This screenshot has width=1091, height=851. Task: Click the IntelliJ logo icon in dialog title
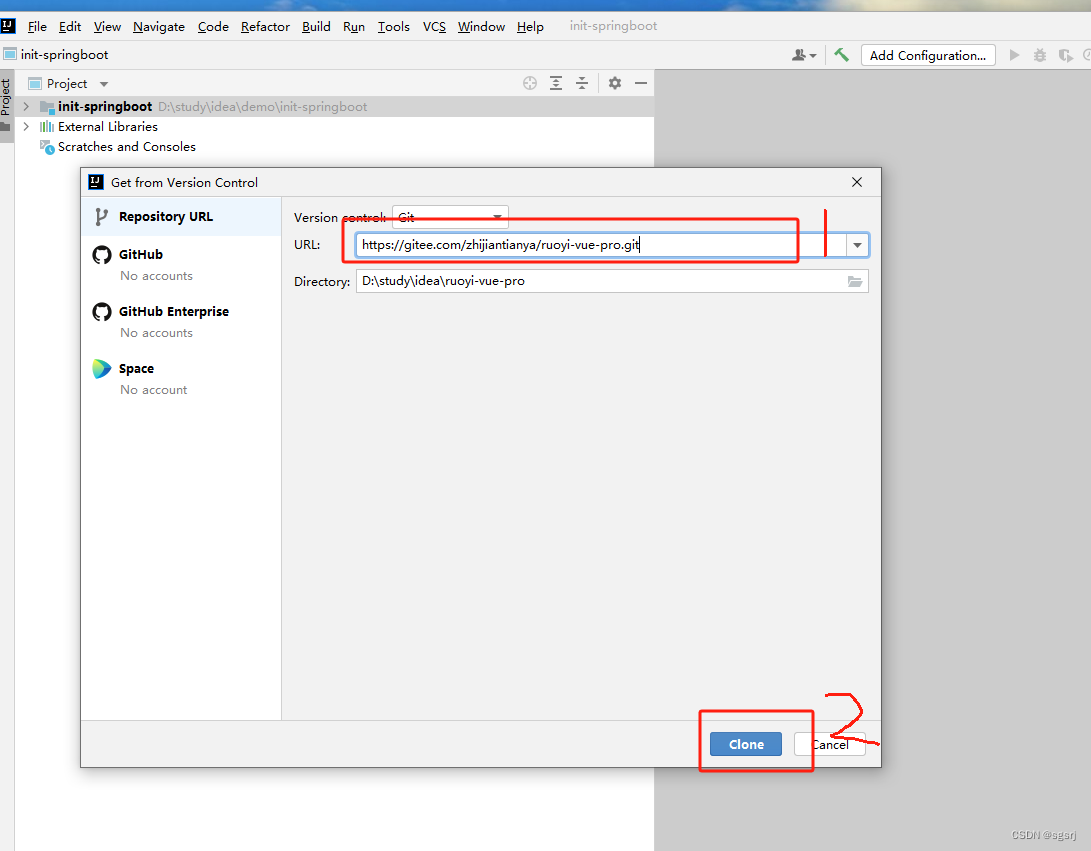(96, 182)
